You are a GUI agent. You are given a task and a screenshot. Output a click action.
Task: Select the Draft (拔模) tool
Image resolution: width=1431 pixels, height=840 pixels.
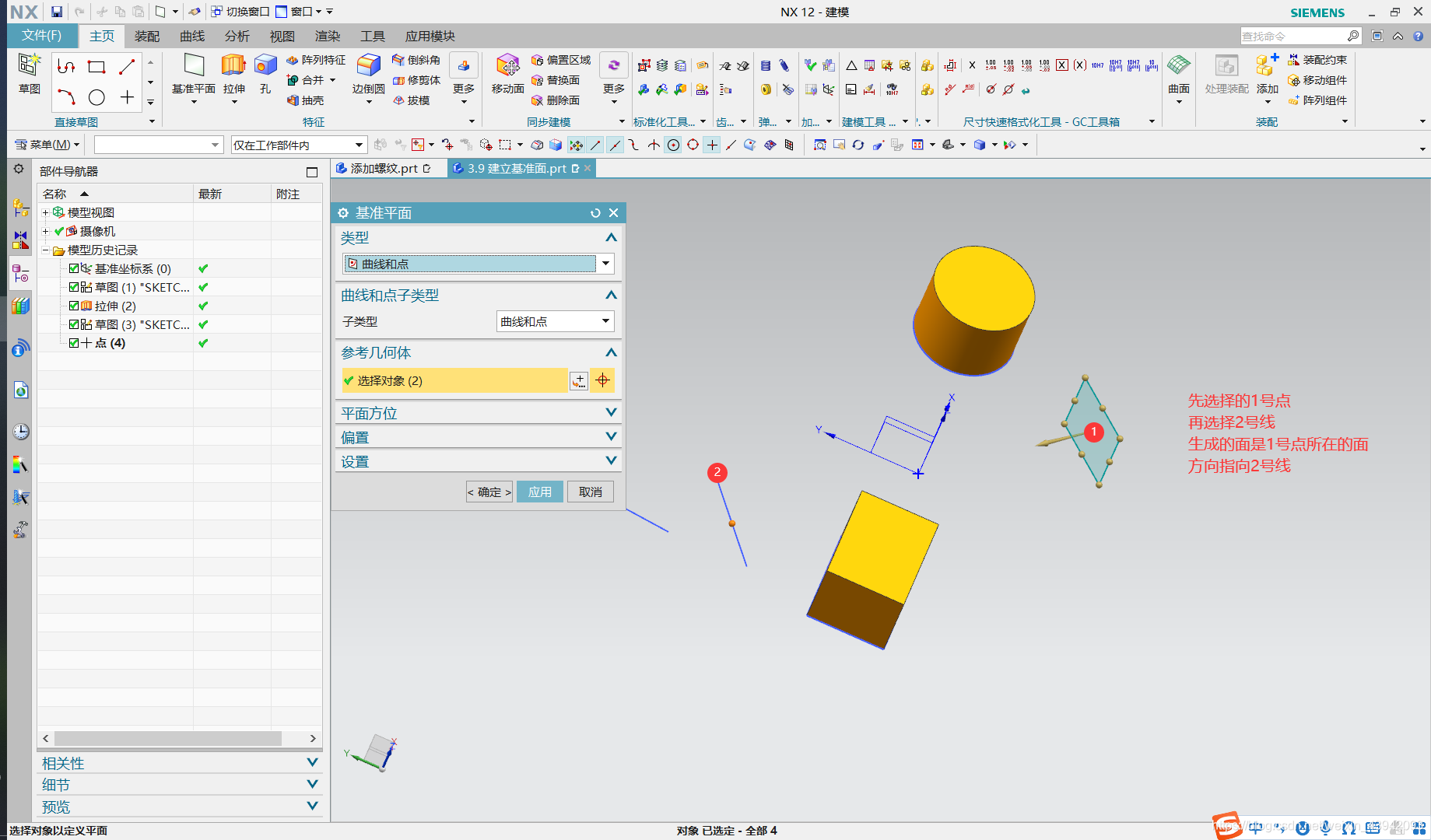pos(411,100)
